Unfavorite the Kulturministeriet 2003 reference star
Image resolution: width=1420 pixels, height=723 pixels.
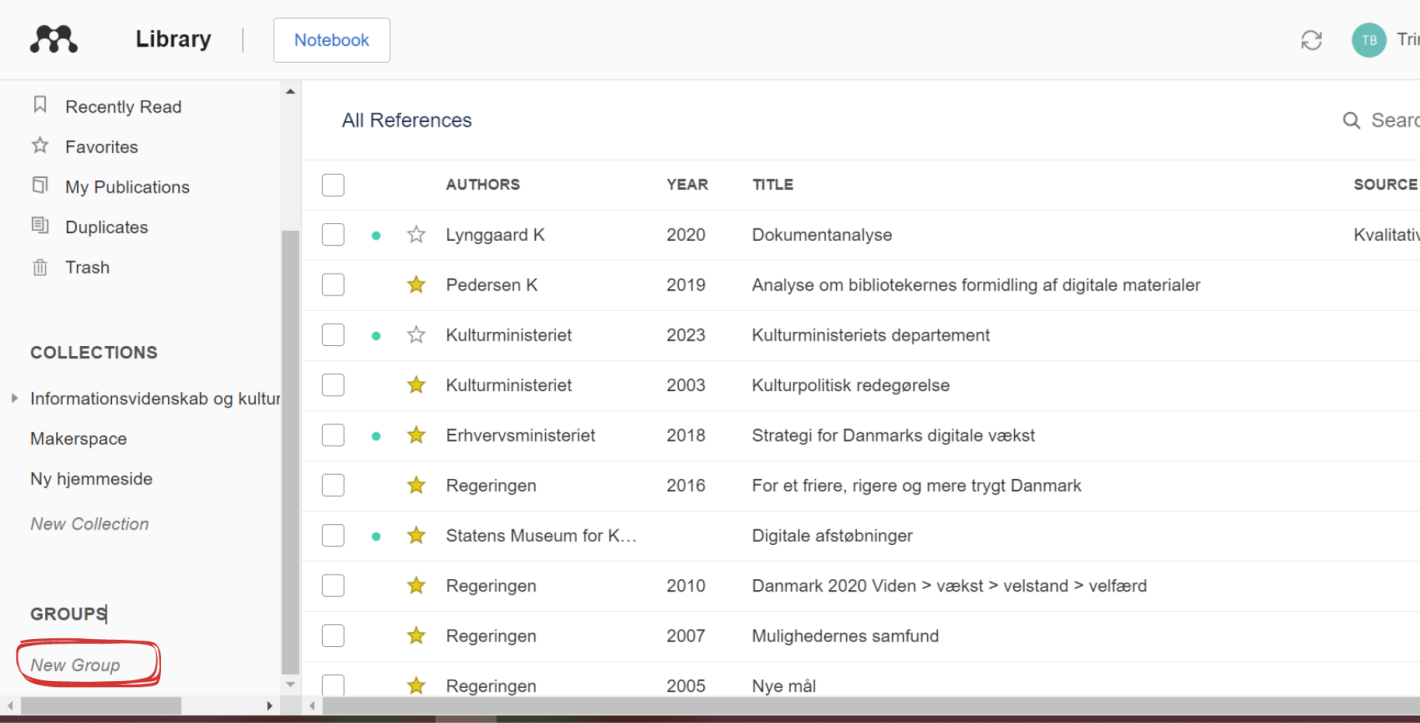point(416,385)
